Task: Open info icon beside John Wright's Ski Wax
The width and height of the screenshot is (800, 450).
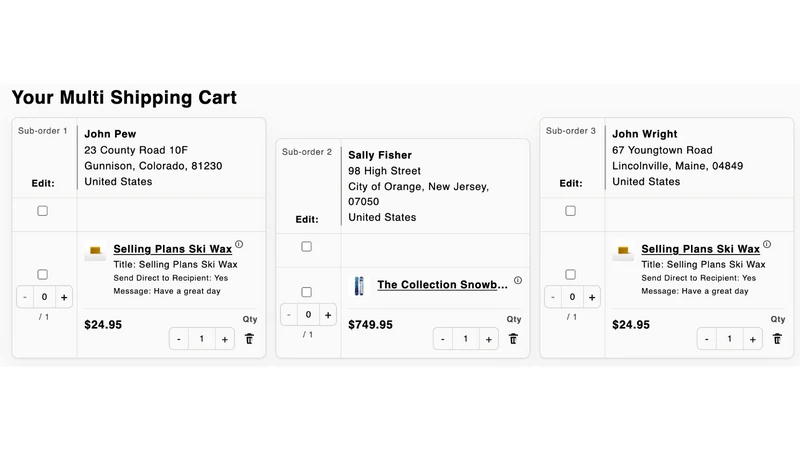Action: click(x=767, y=244)
